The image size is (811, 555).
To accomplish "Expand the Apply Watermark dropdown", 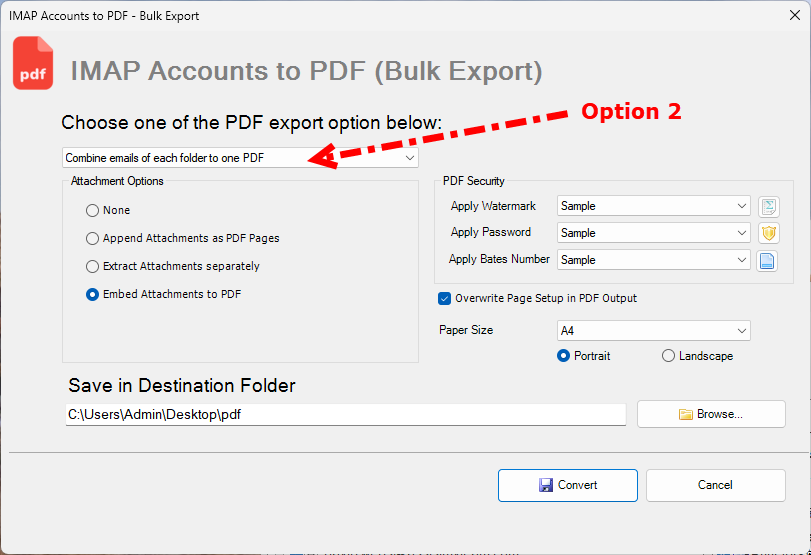I will pyautogui.click(x=654, y=206).
